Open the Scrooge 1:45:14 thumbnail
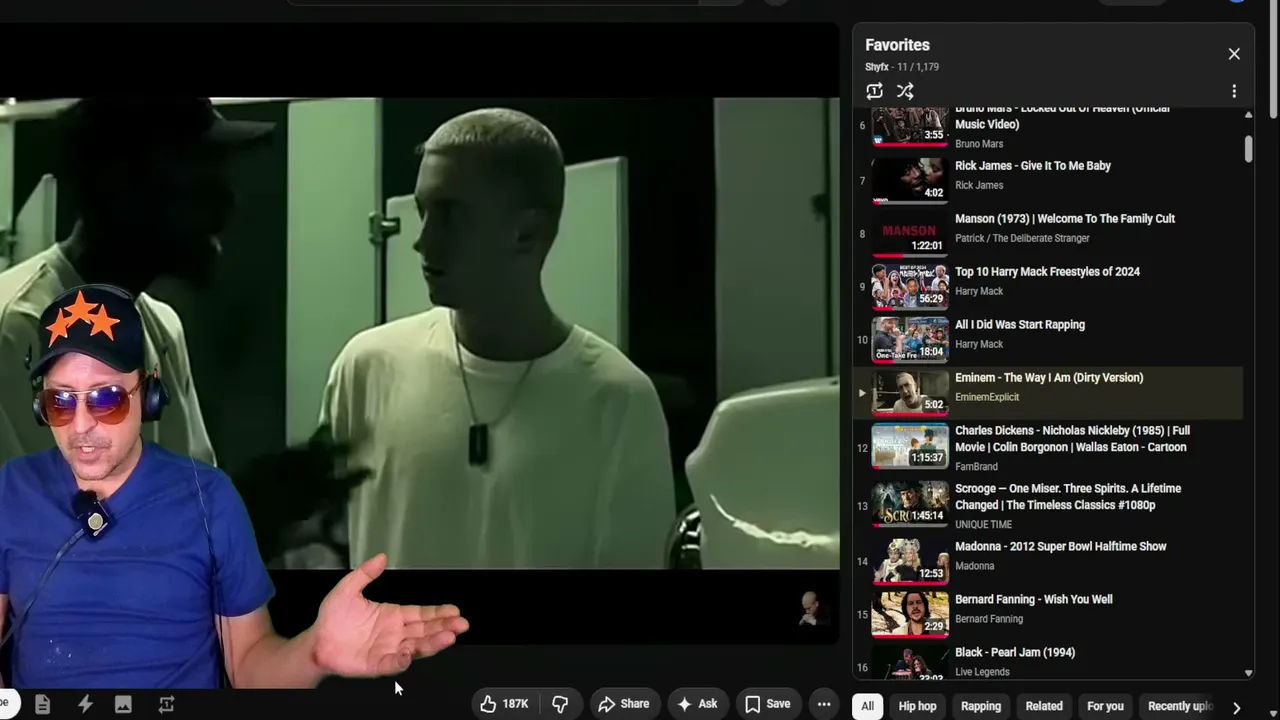Screen dimensions: 1280x720 [x=910, y=504]
